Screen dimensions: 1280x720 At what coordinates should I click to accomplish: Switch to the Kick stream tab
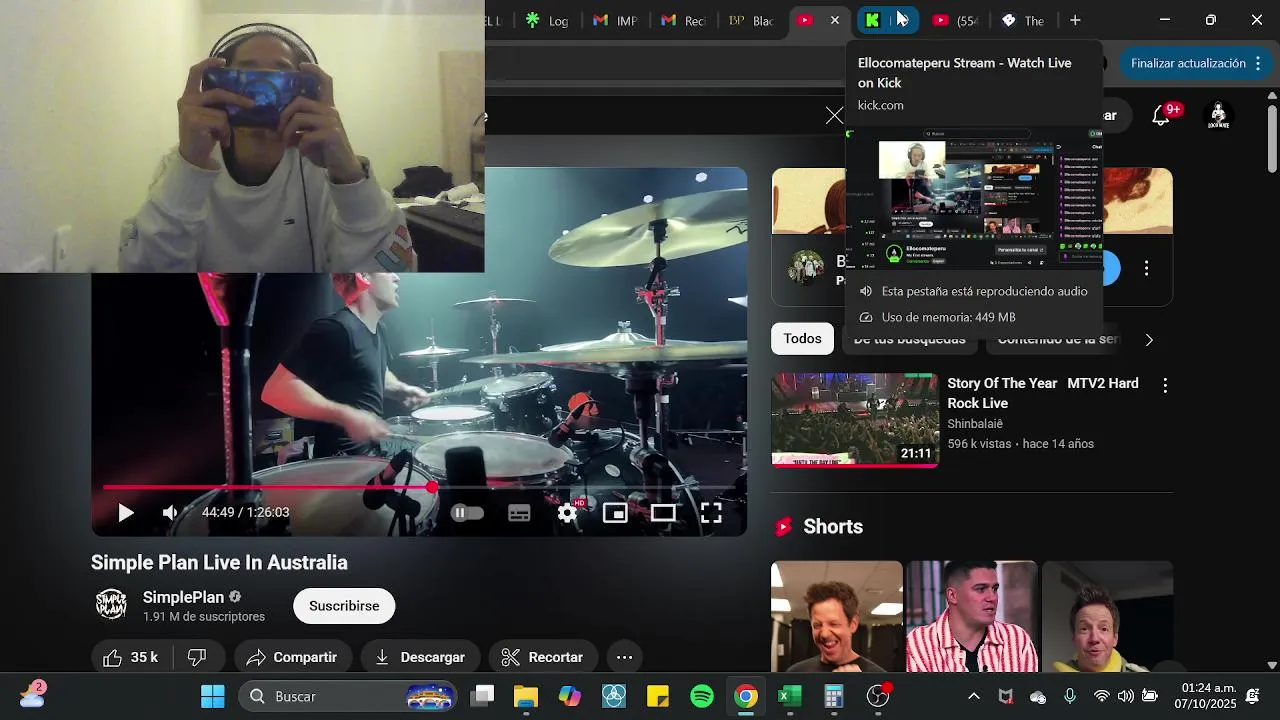coord(886,20)
